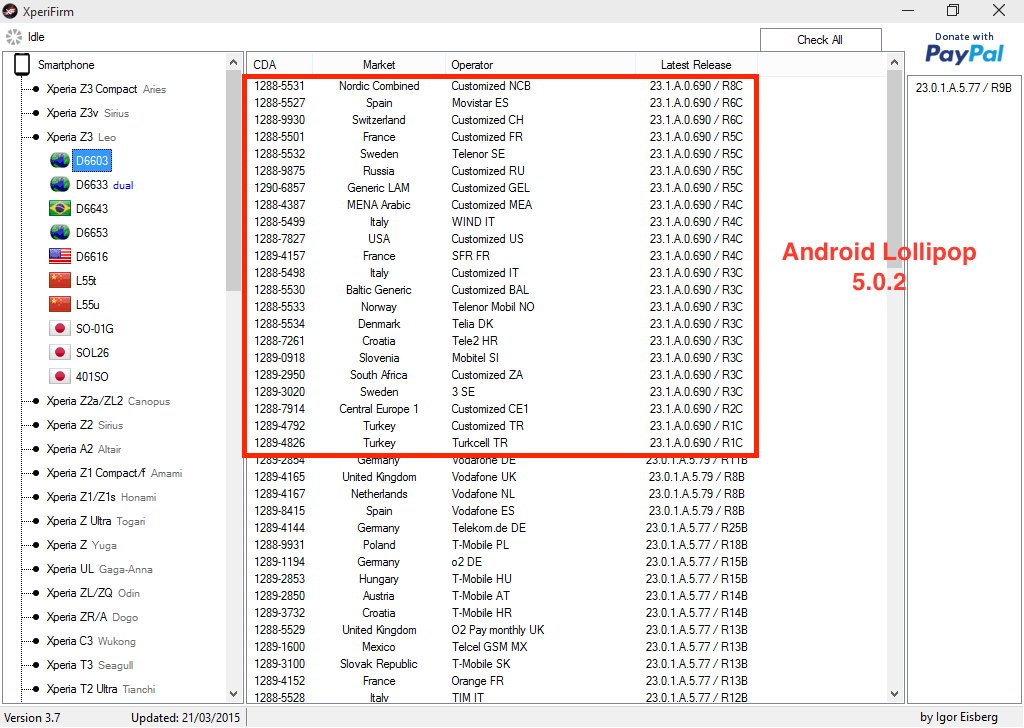Select the D6603 model entry
Viewport: 1024px width, 728px height.
(91, 161)
